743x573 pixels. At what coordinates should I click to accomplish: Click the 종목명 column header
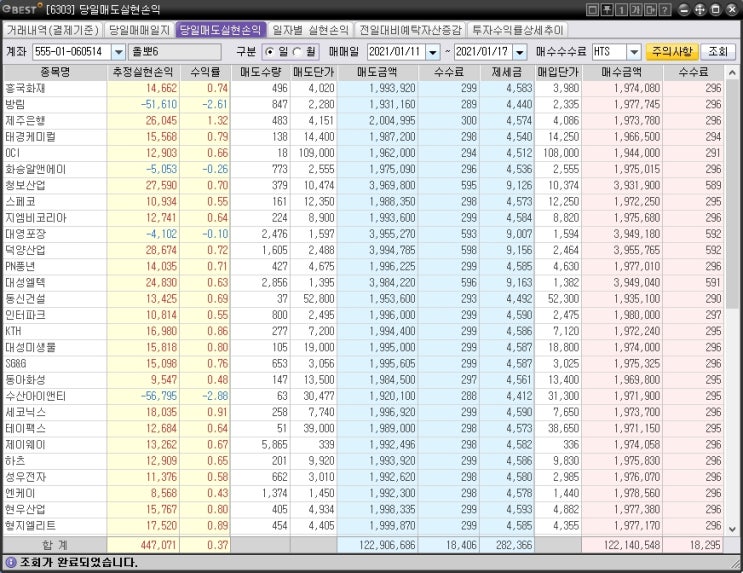tap(55, 73)
